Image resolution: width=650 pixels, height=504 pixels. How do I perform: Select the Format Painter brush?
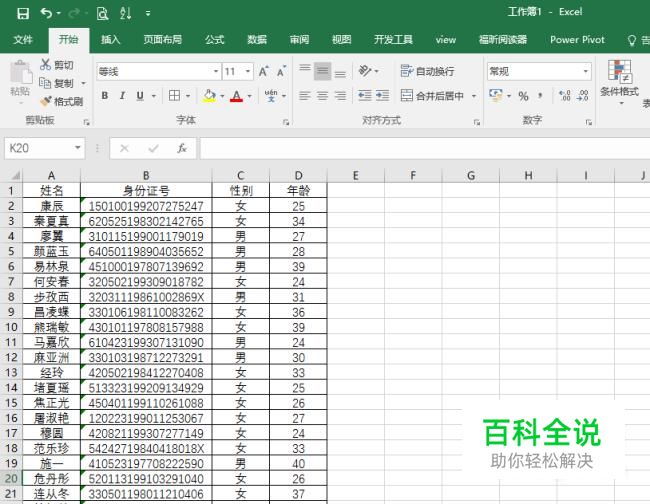62,101
